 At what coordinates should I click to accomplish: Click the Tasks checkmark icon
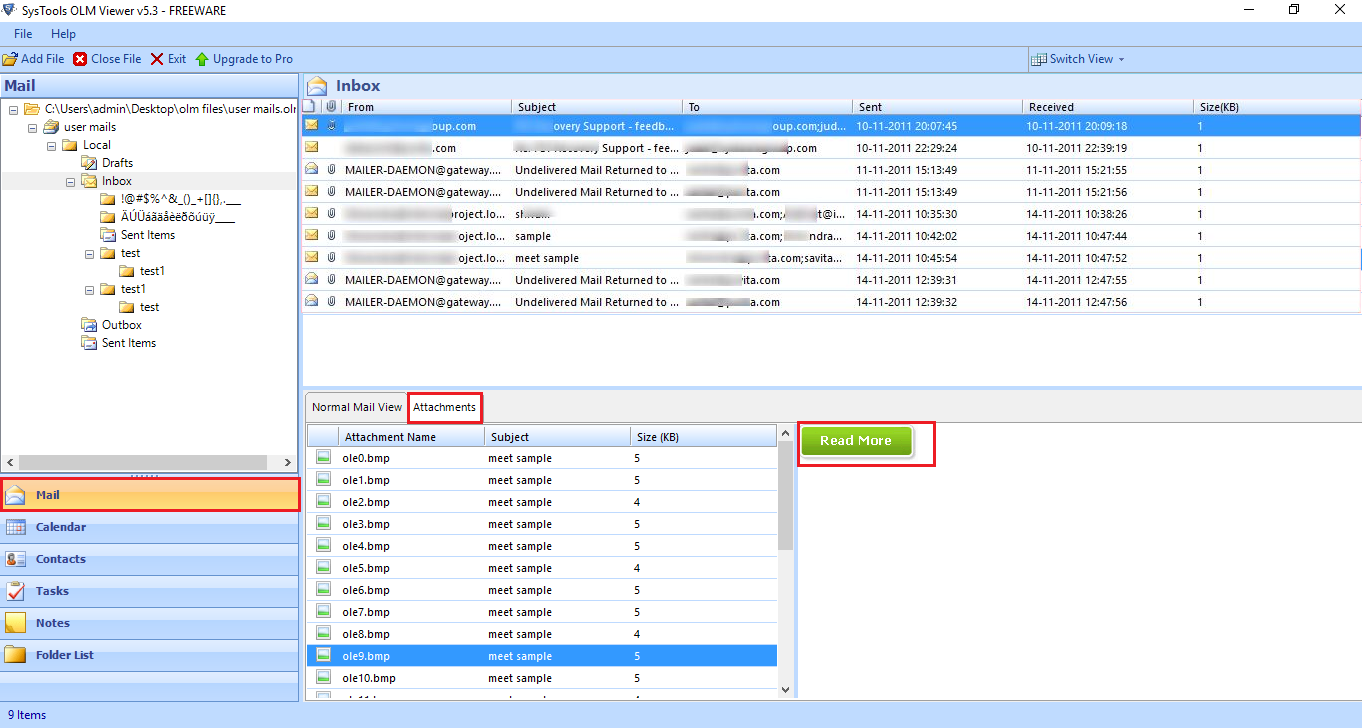pos(16,591)
